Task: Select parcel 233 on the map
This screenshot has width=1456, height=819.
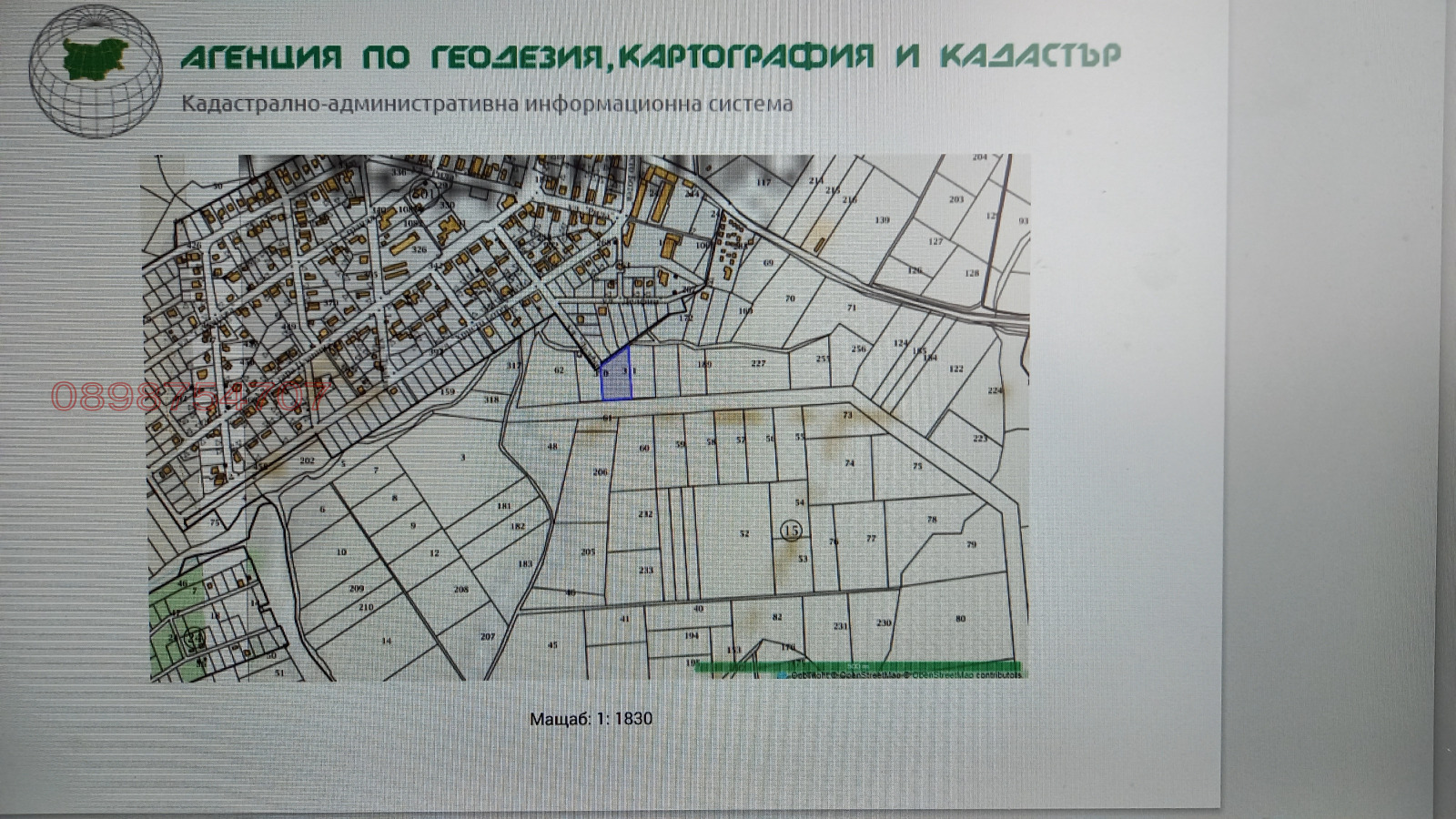Action: [x=645, y=571]
